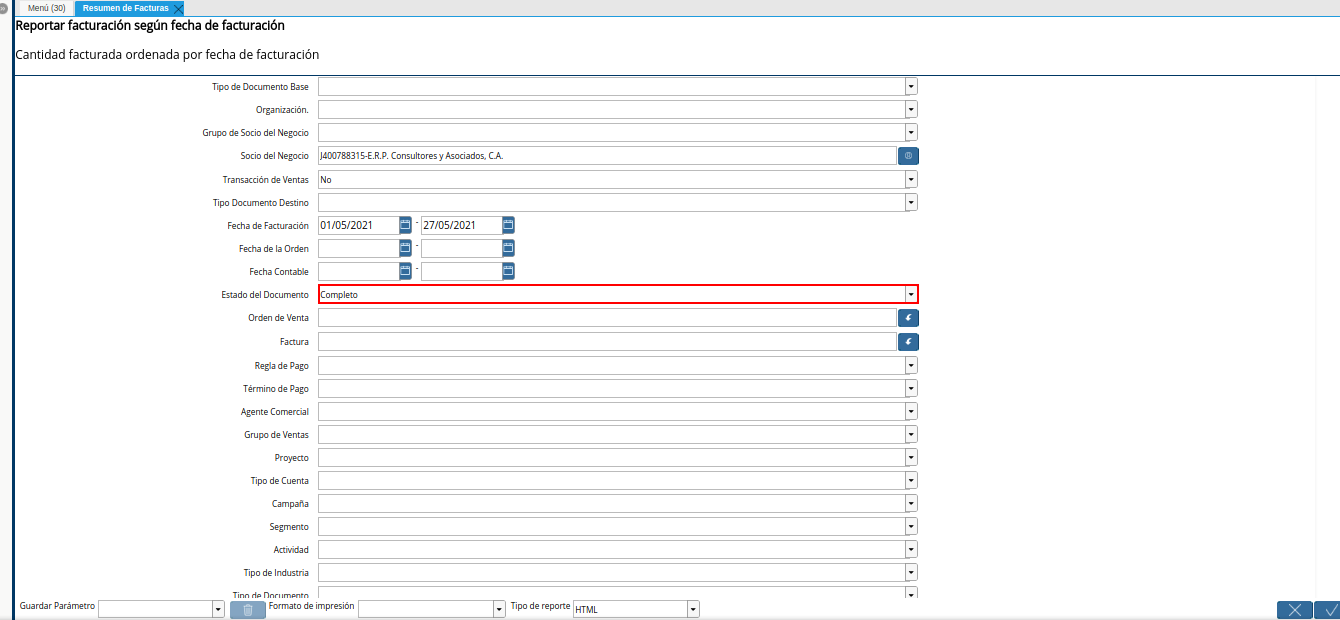
Task: Open Fecha de Facturación end calendar
Action: coord(508,225)
